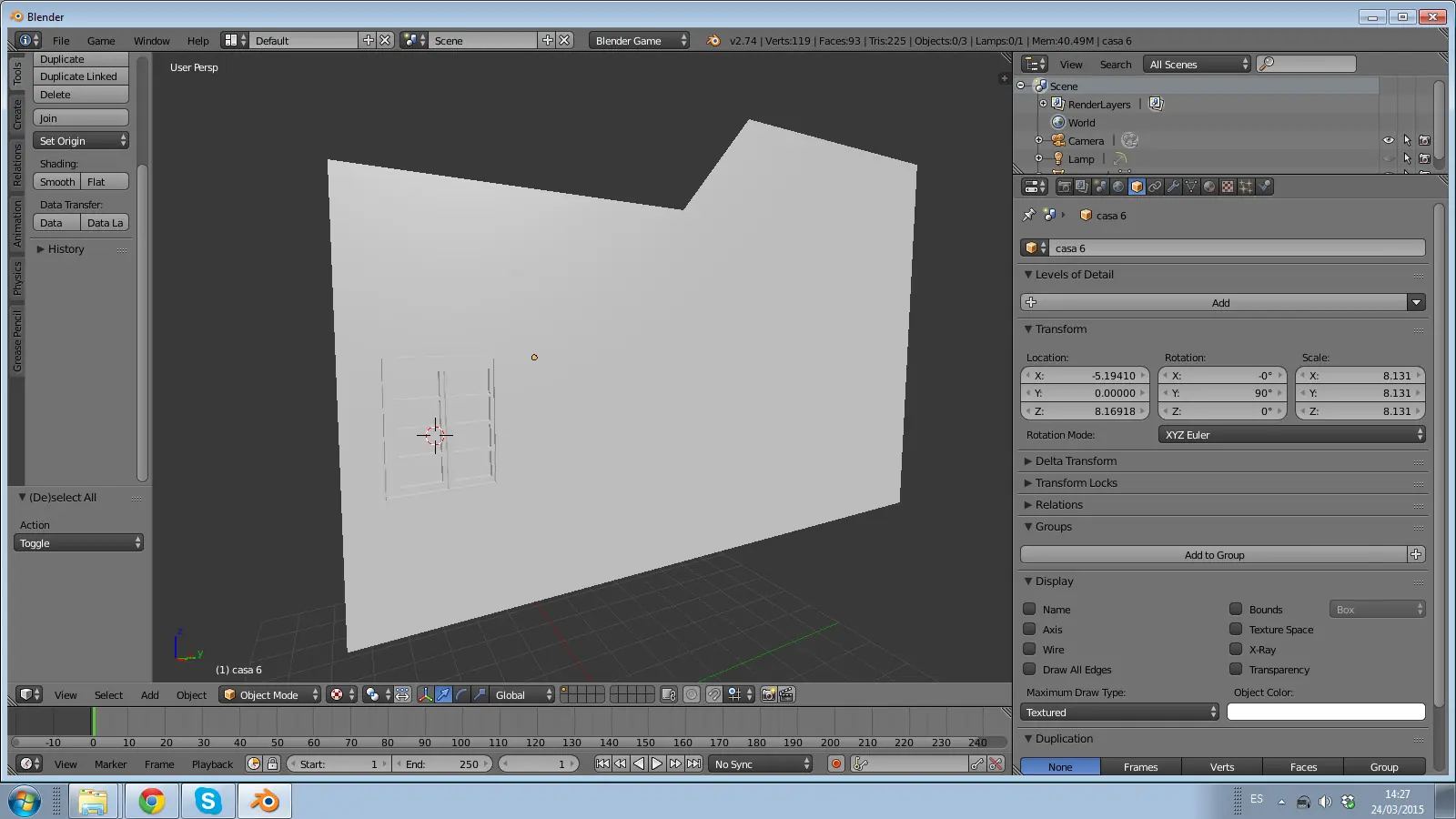Enable the Bounds display checkbox
The height and width of the screenshot is (819, 1456).
click(x=1236, y=609)
